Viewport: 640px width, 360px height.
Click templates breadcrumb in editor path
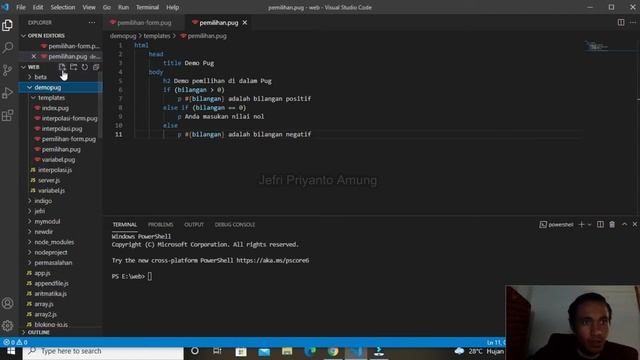[157, 36]
